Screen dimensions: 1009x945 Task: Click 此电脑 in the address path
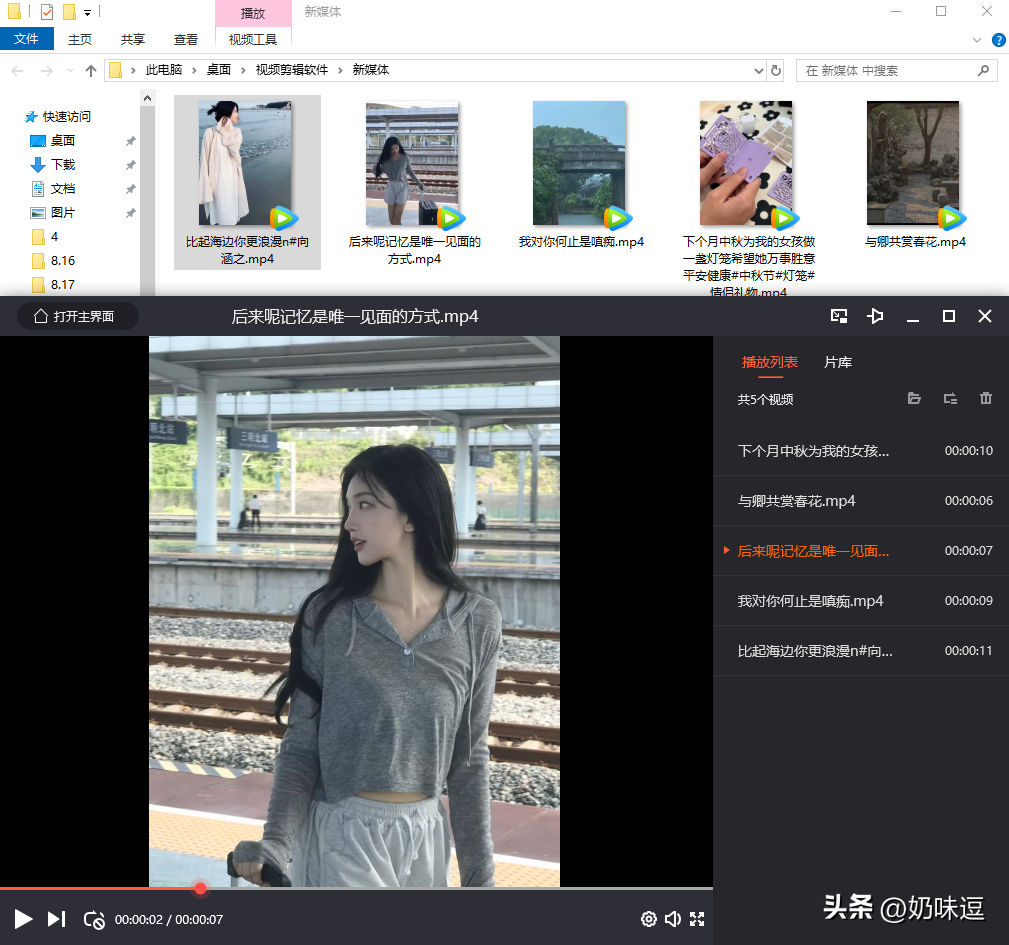pyautogui.click(x=163, y=69)
